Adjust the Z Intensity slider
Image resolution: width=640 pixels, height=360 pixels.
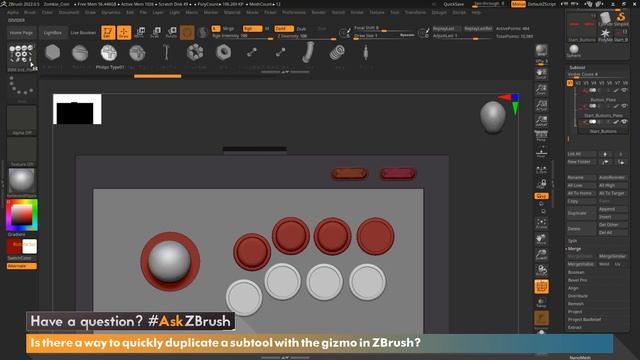[x=307, y=36]
